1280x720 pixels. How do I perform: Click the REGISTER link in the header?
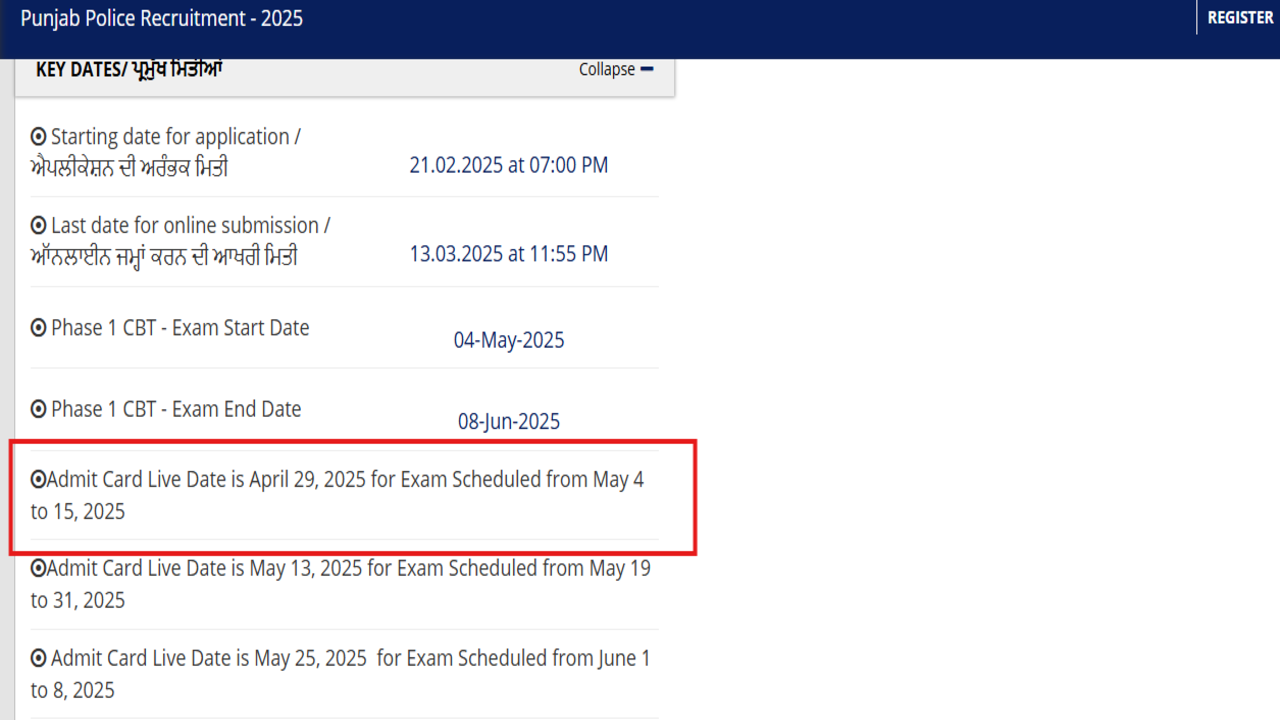[x=1240, y=18]
